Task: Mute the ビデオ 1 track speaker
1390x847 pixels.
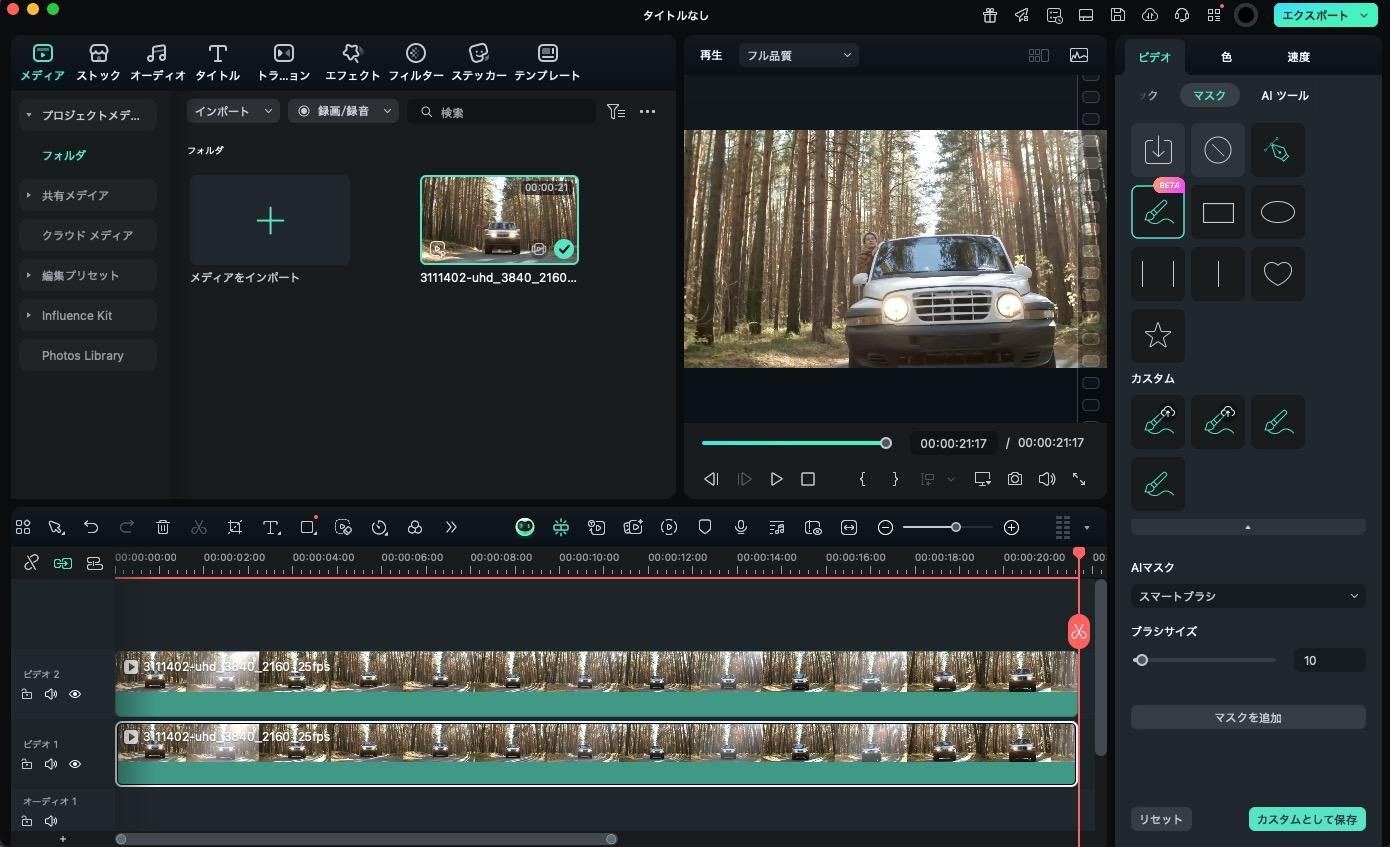Action: (x=51, y=764)
